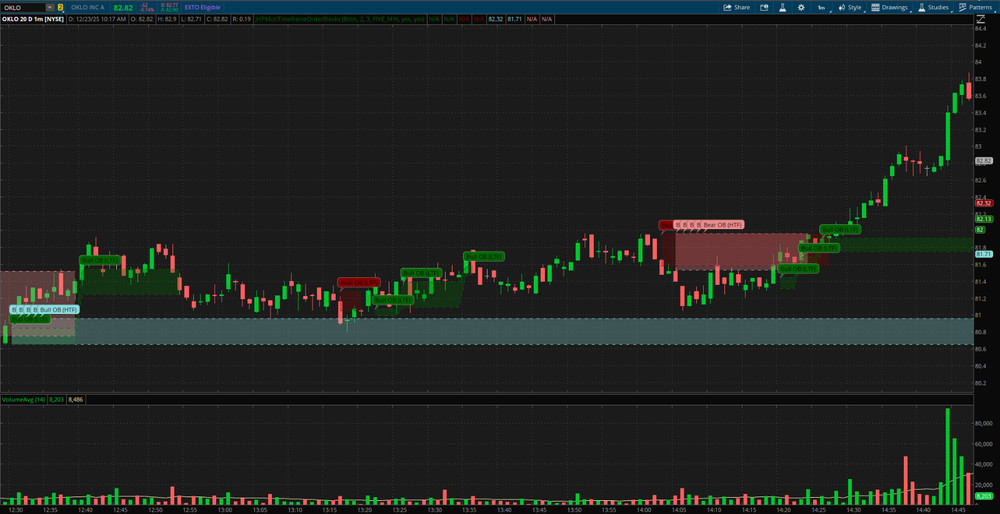Click the 82.32 red price axis tag
Screen dimensions: 1000x514
point(984,203)
